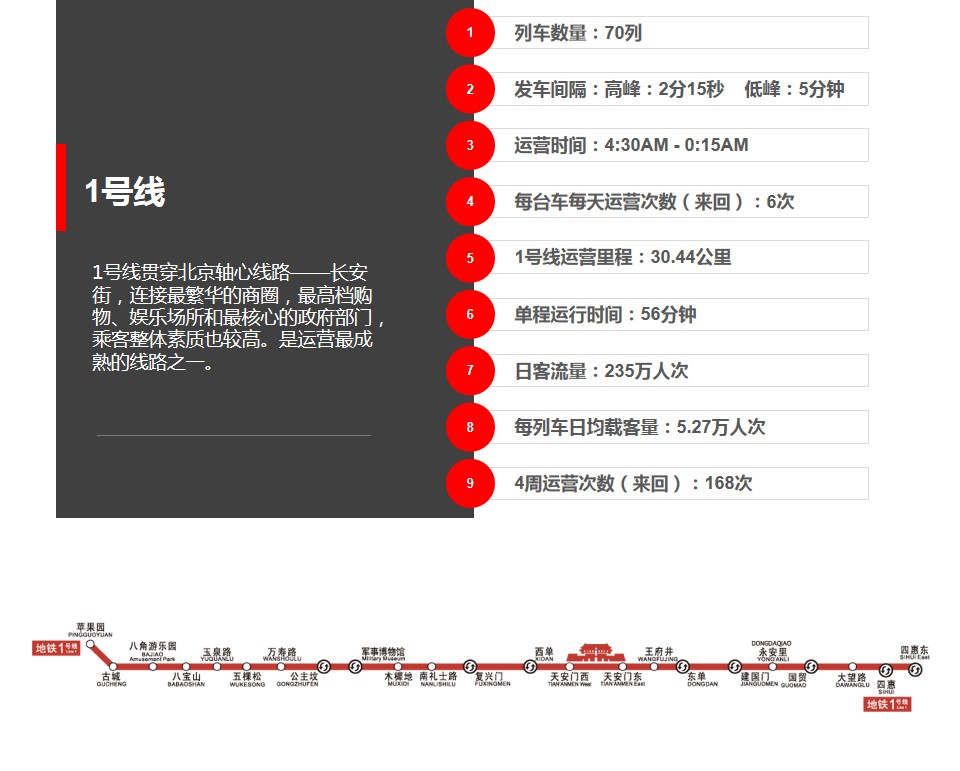Click the Pingguoyuan station circle

pyautogui.click(x=90, y=644)
